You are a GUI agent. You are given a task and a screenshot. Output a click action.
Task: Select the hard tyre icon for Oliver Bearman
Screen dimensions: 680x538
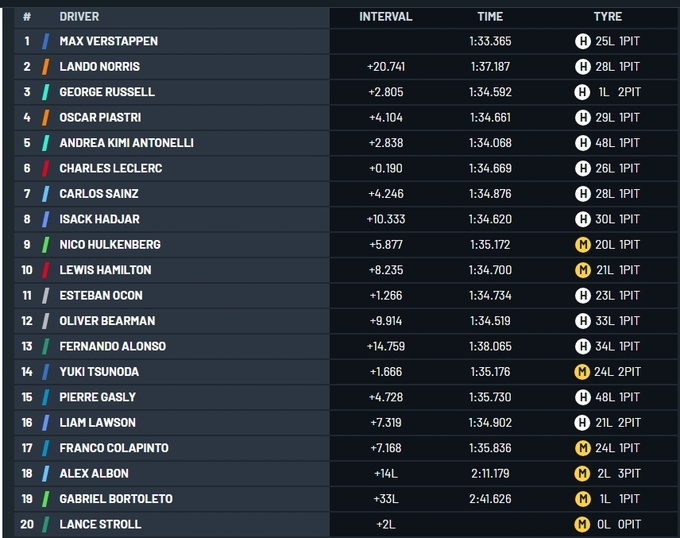coord(582,321)
